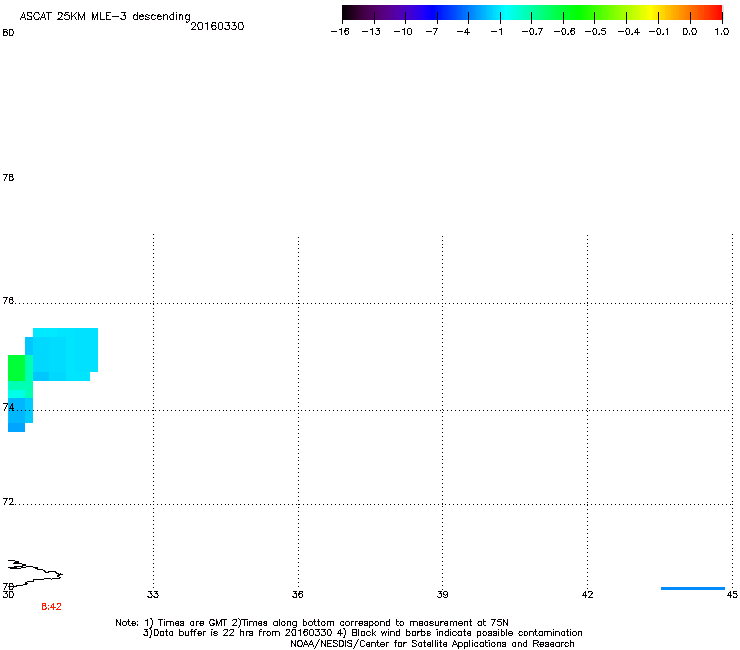Click the latitude label 72
This screenshot has width=740, height=650.
[x=8, y=501]
